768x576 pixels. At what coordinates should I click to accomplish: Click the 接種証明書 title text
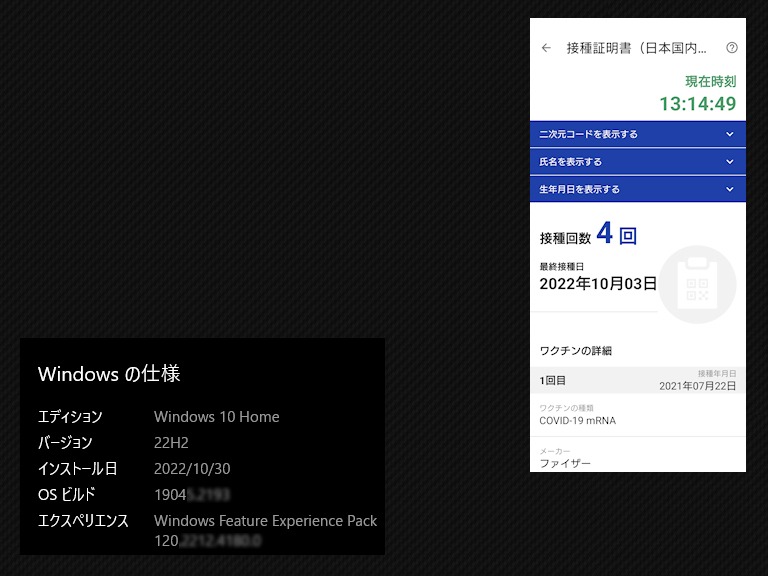[x=636, y=48]
